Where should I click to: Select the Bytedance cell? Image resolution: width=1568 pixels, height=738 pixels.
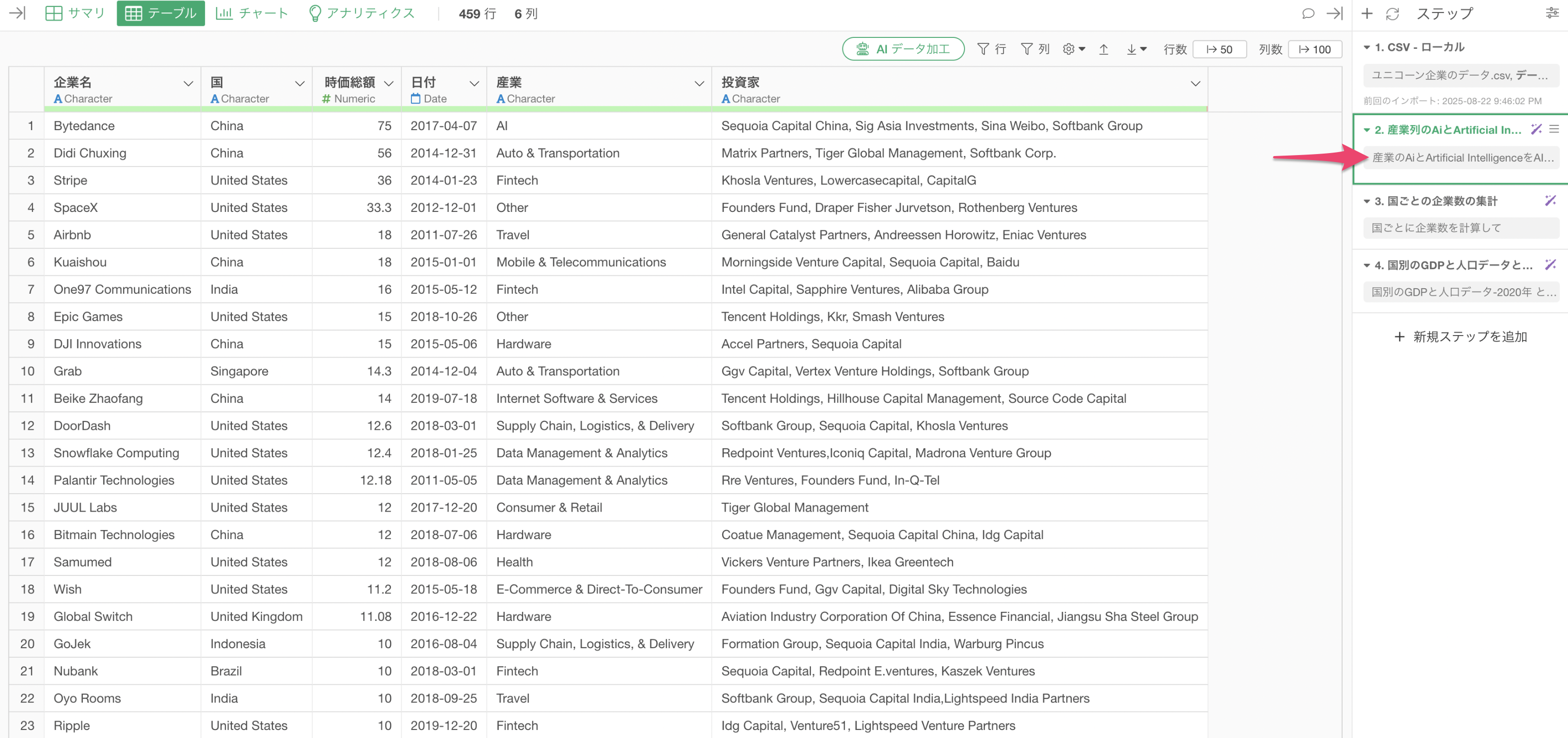click(x=122, y=126)
